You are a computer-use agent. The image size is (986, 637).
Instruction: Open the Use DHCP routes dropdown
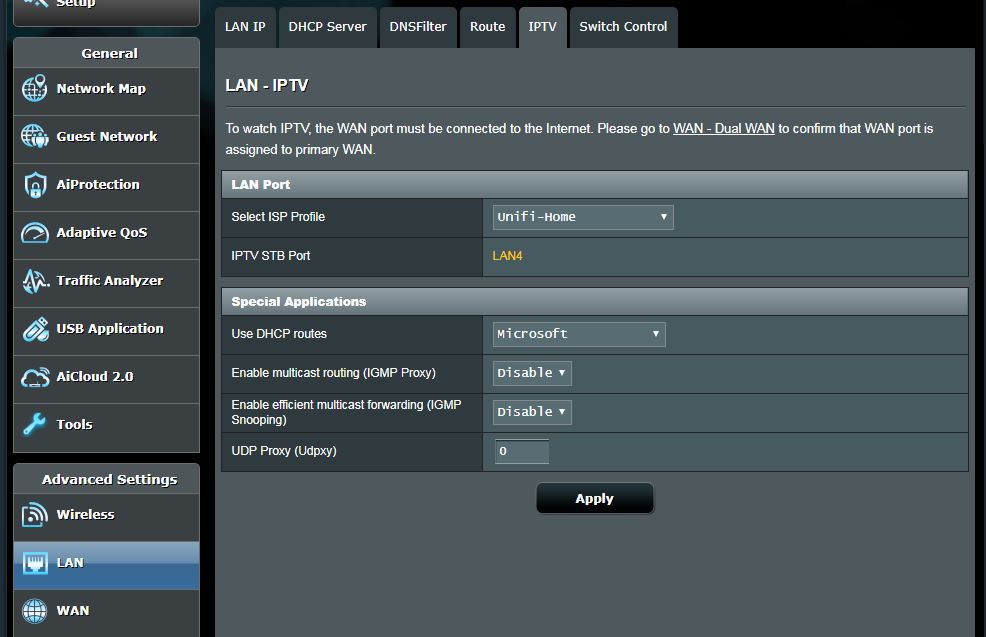click(x=579, y=334)
